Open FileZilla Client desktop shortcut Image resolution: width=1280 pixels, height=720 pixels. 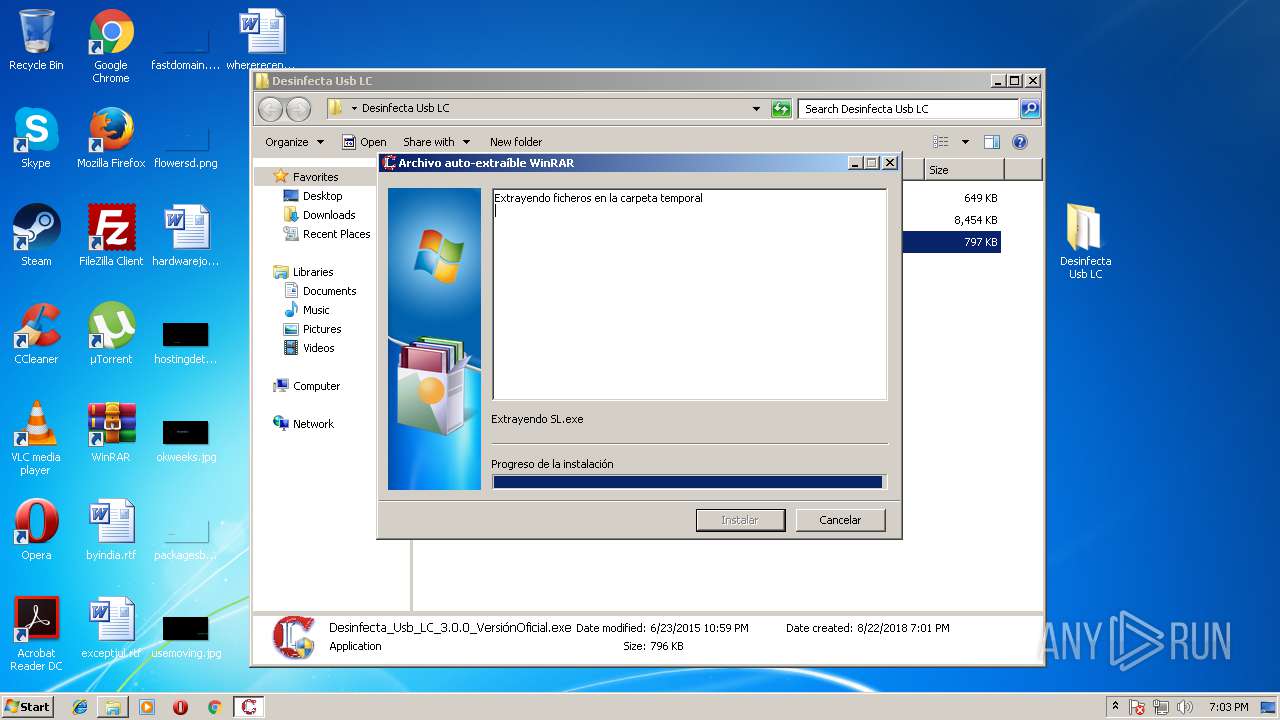[x=111, y=236]
